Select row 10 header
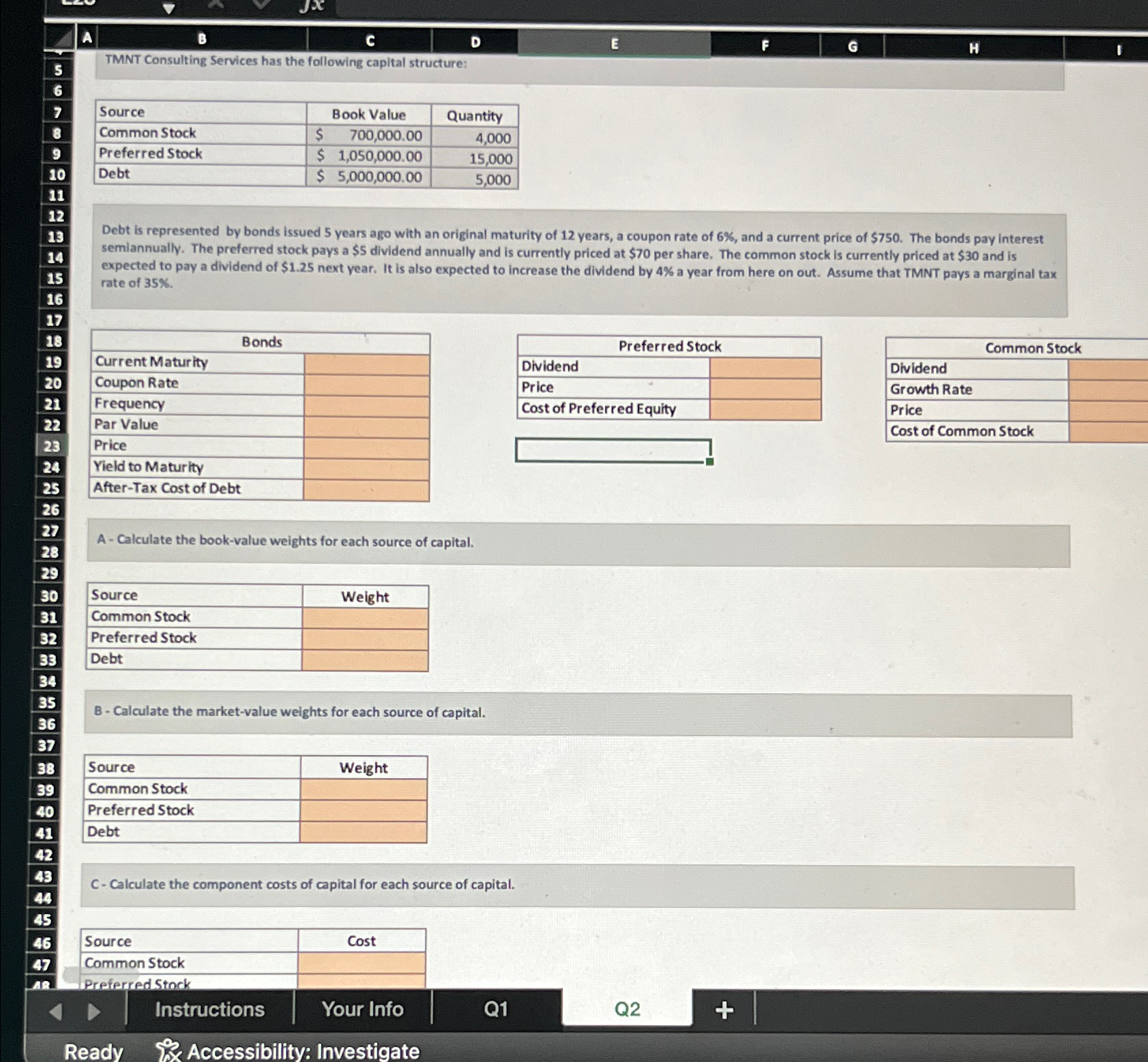Image resolution: width=1148 pixels, height=1062 pixels. 57,175
